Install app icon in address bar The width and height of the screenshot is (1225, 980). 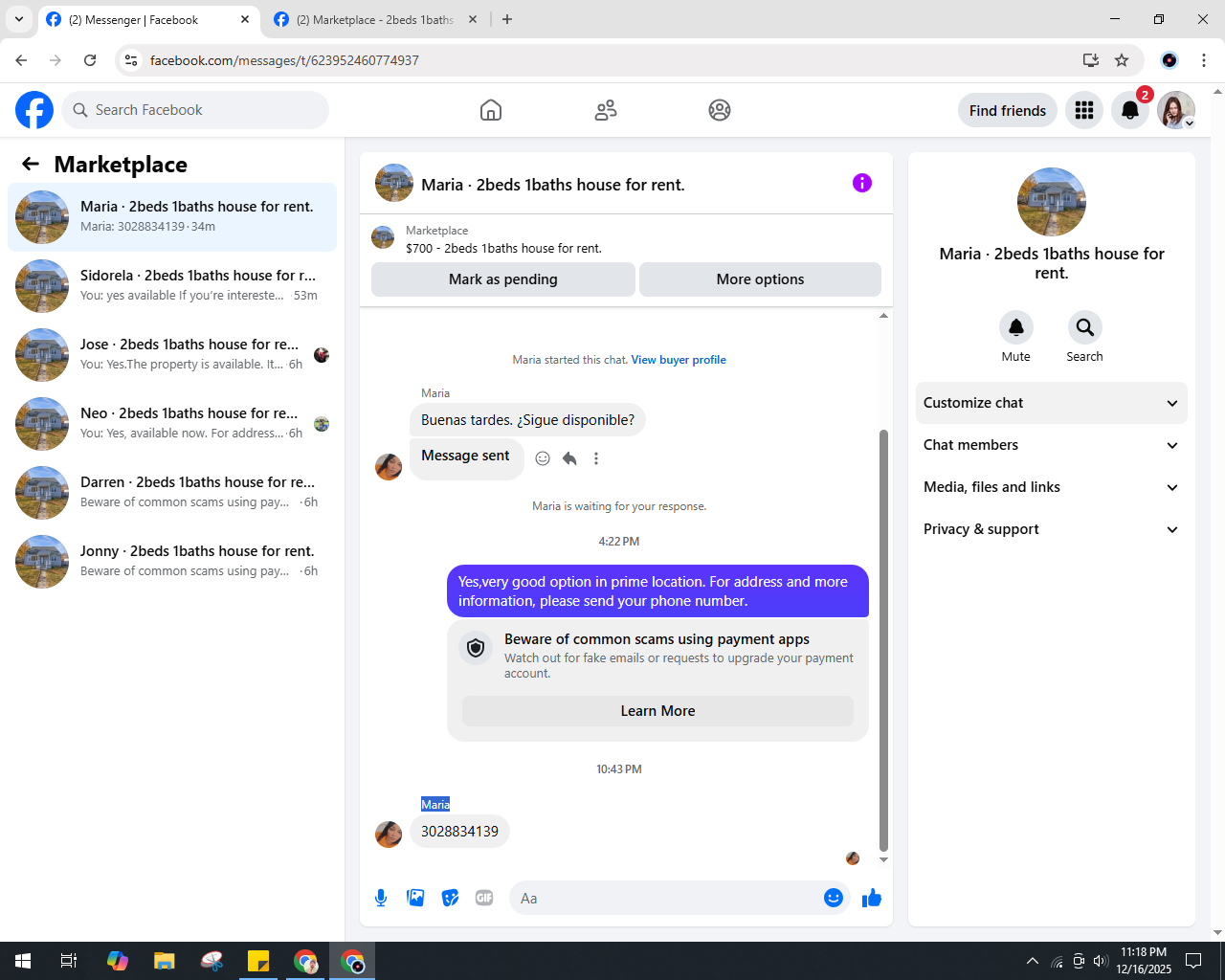point(1091,60)
